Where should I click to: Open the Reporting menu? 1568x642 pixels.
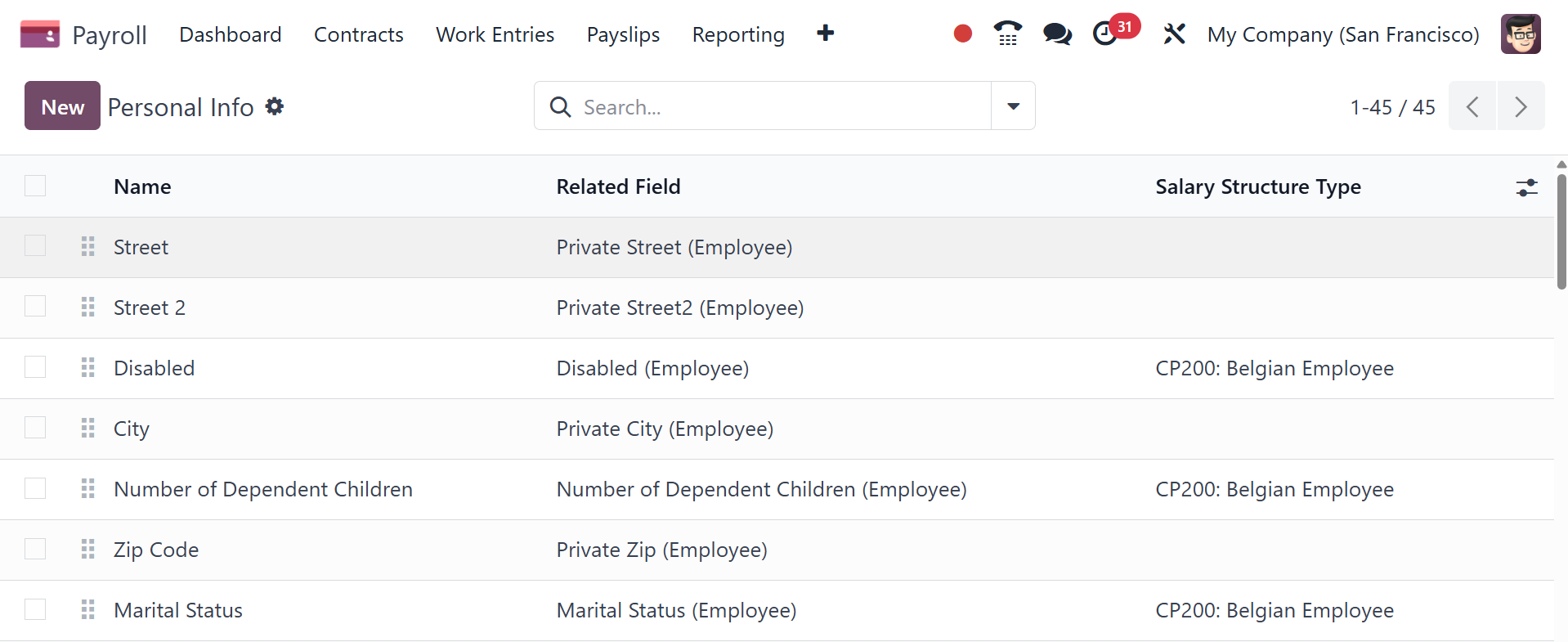click(x=737, y=34)
